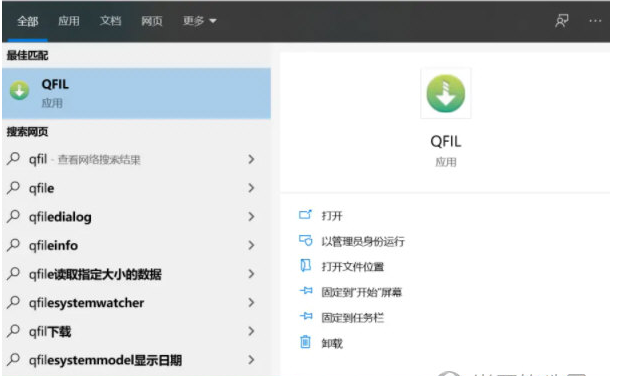
Task: Expand the chevron next to qfil下载
Action: 251,331
